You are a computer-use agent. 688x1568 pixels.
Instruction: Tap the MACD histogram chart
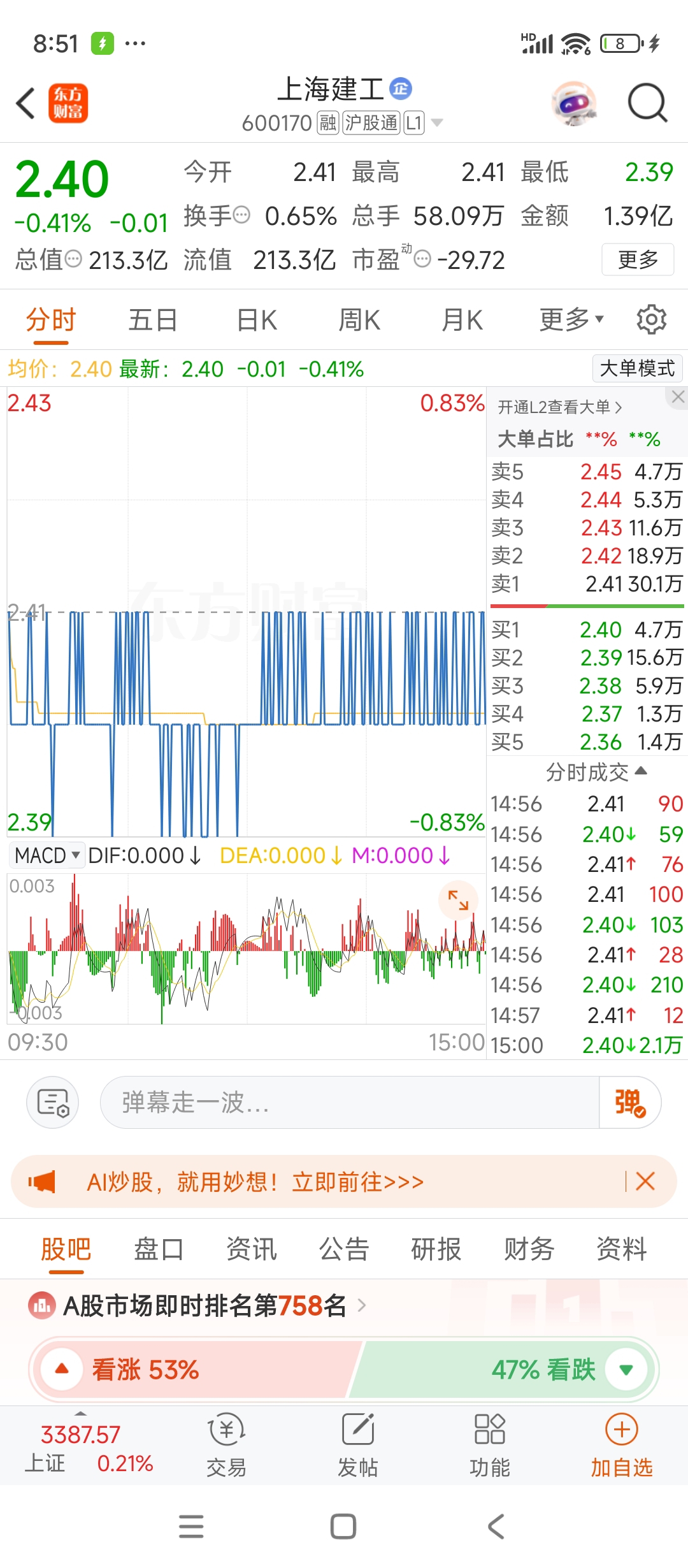(x=247, y=948)
